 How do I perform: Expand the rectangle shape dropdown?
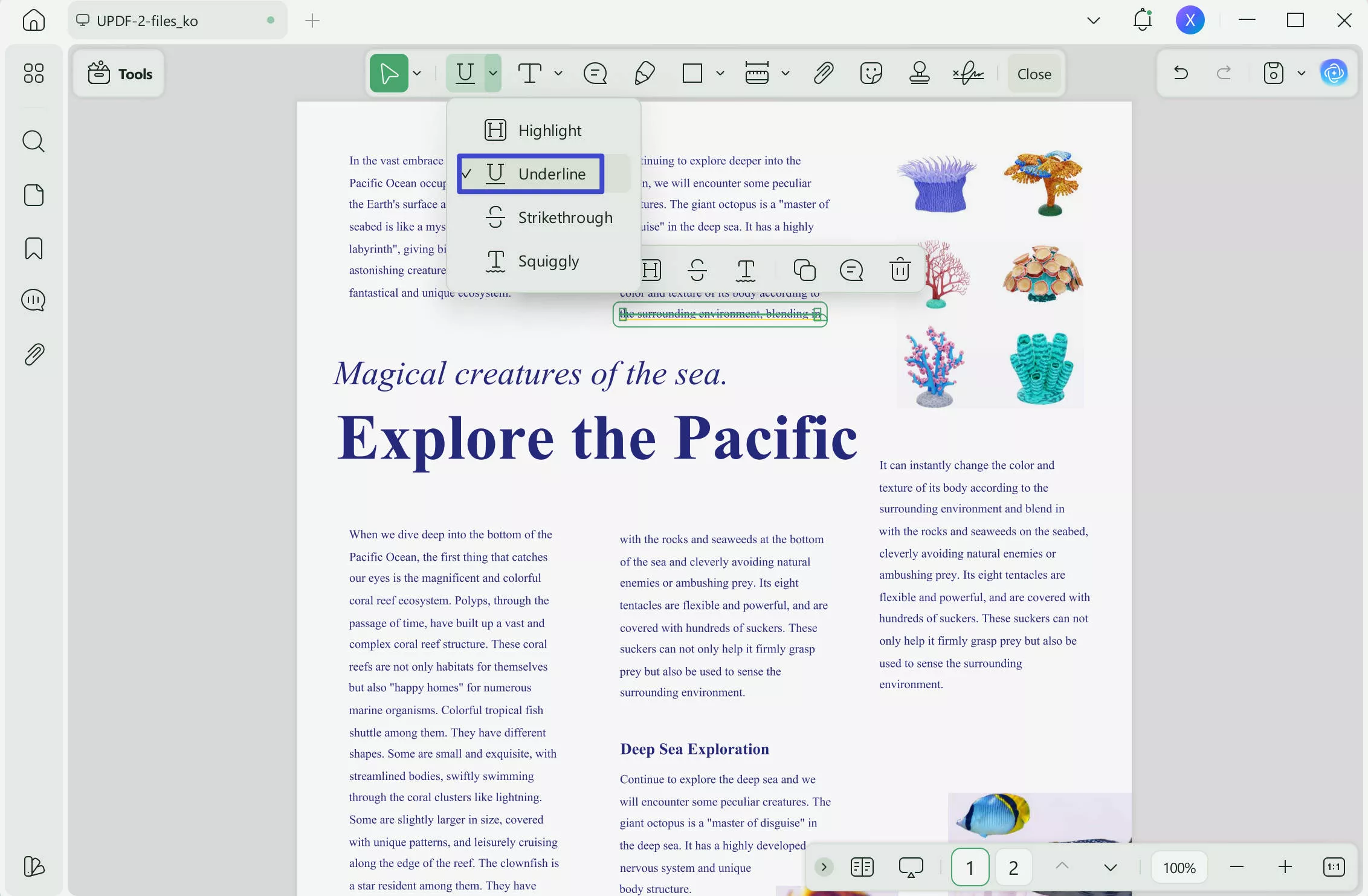click(720, 74)
